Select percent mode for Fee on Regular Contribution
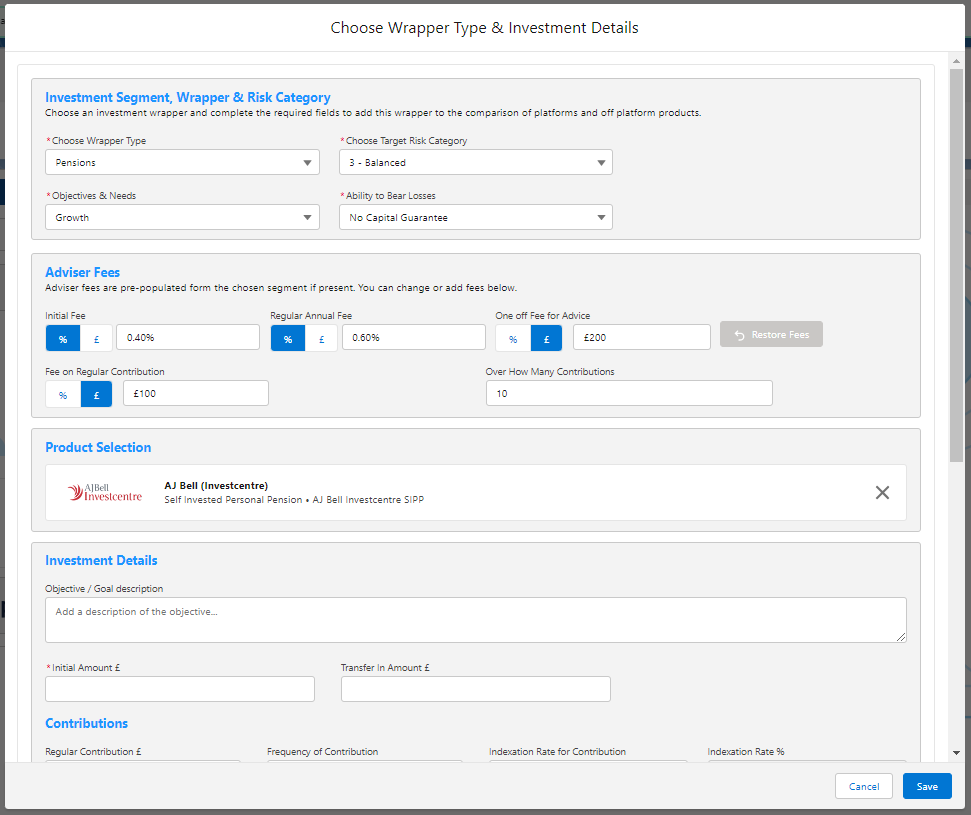The image size is (971, 815). pyautogui.click(x=63, y=394)
